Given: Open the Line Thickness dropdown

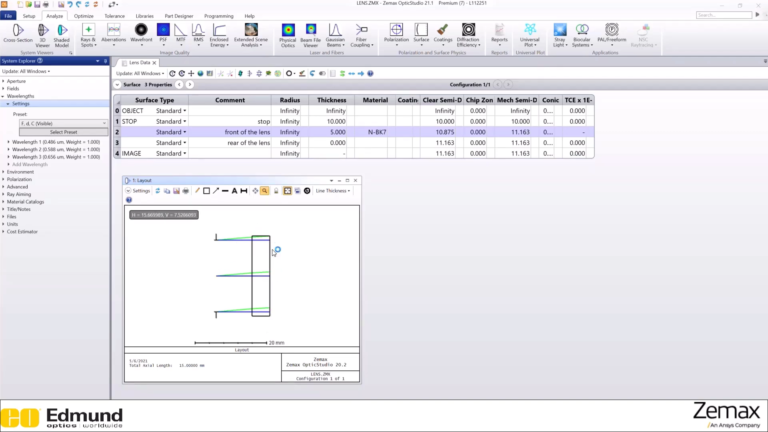Looking at the screenshot, I should (x=333, y=191).
